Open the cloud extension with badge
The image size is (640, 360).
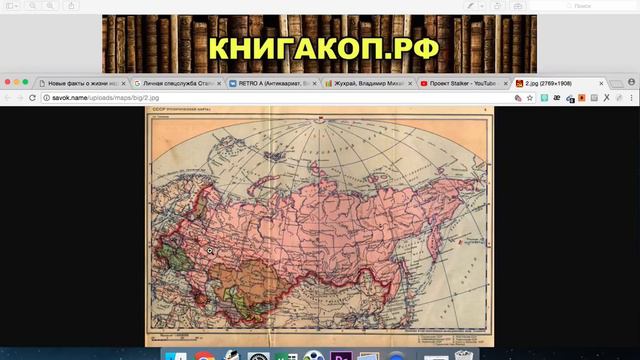[x=570, y=98]
